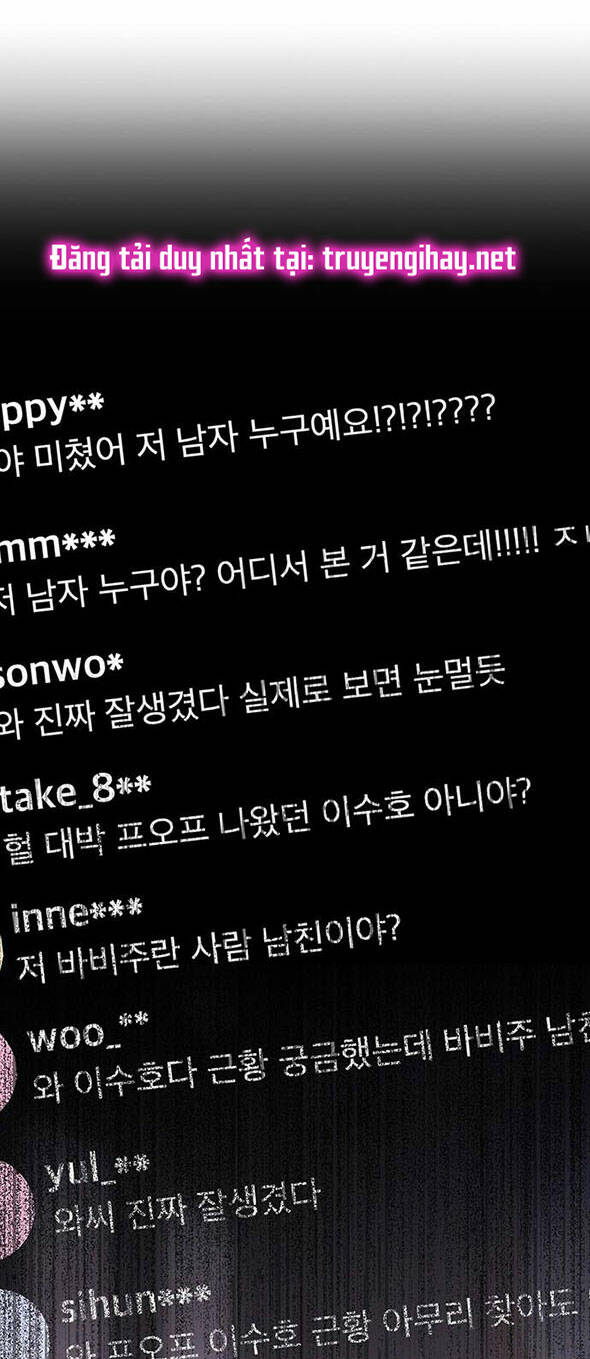Click username mm*** in the comment list
The width and height of the screenshot is (590, 1359).
click(57, 543)
